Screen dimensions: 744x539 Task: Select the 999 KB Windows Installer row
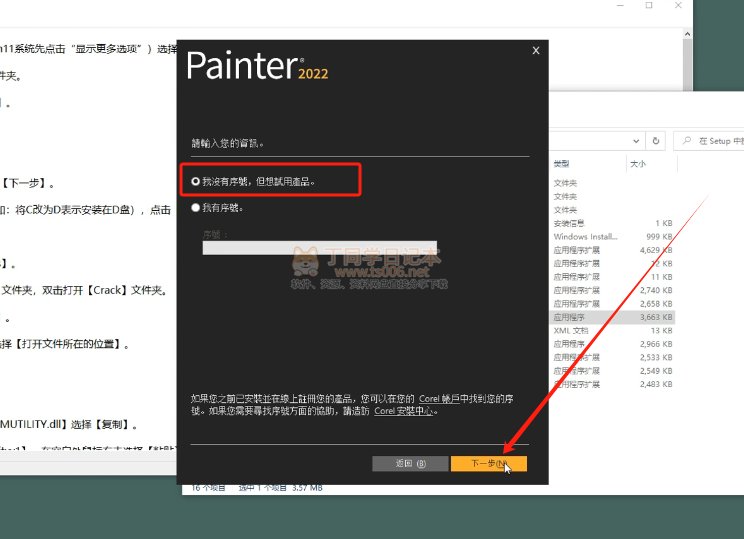613,236
